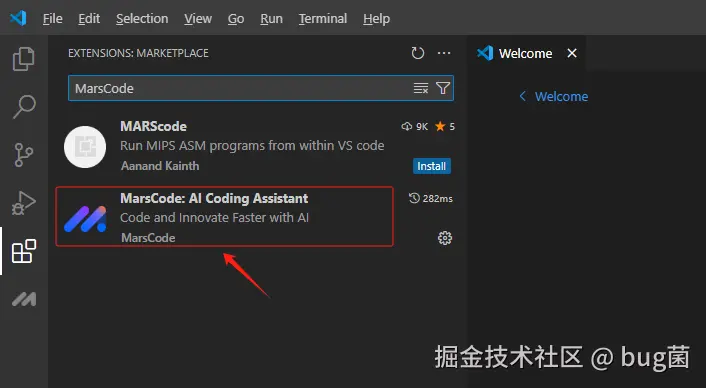This screenshot has width=706, height=388.
Task: Click the Aanand Kainth publisher name
Action: (160, 166)
